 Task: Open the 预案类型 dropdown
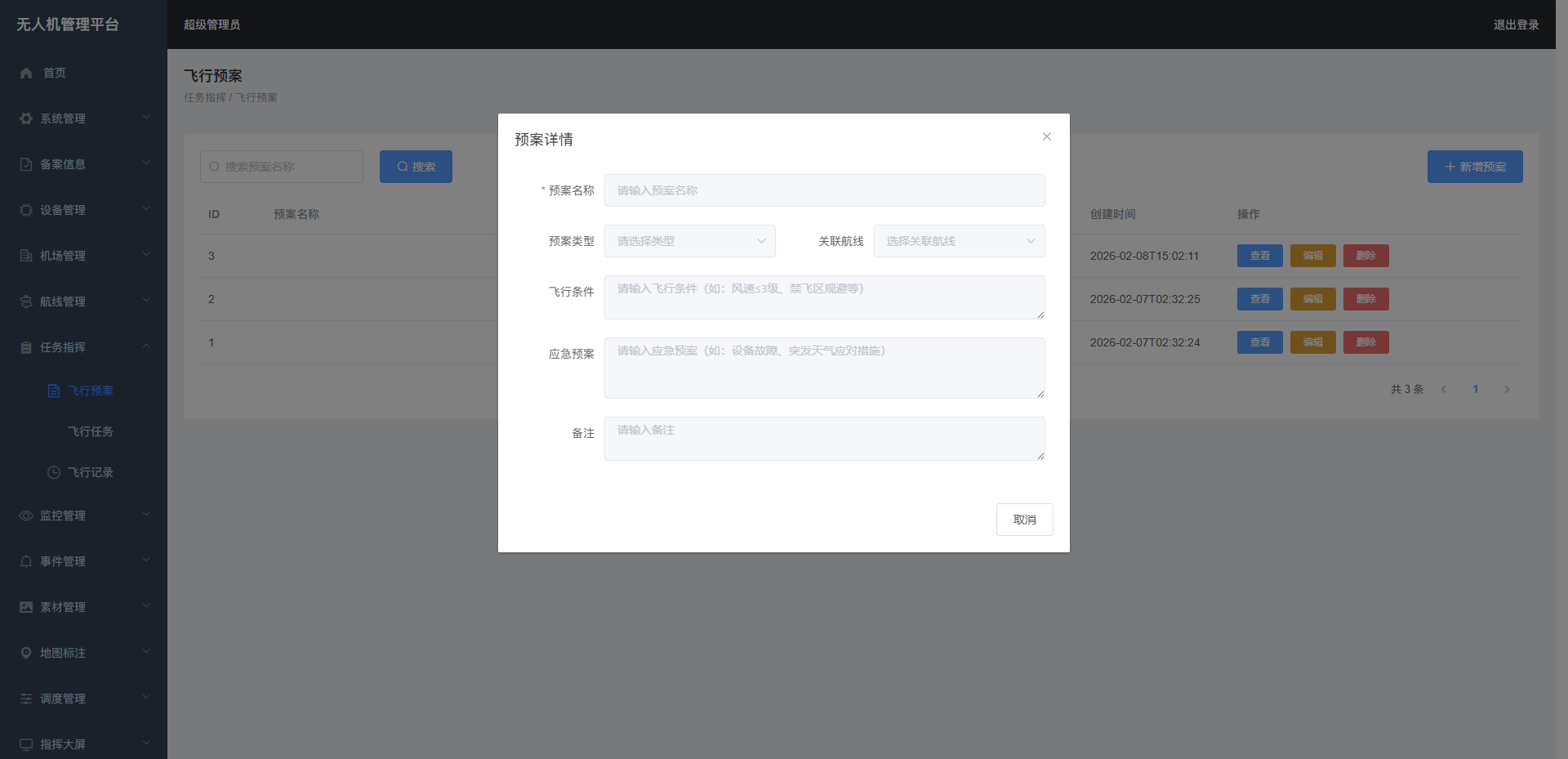click(689, 241)
